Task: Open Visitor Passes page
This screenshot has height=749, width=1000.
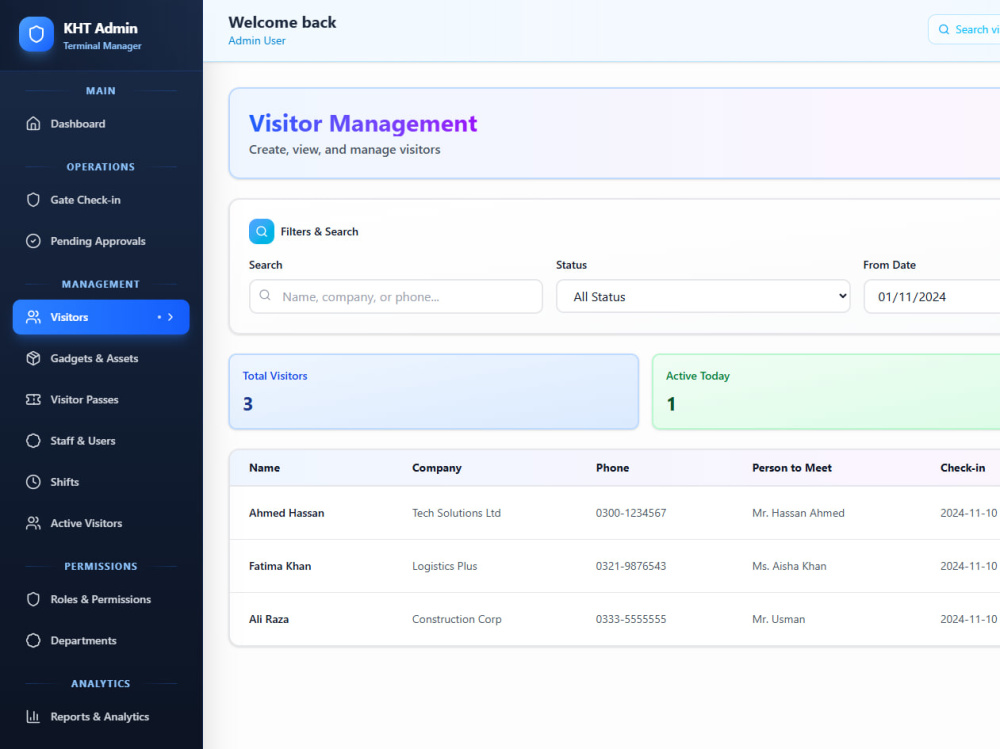Action: pos(101,399)
